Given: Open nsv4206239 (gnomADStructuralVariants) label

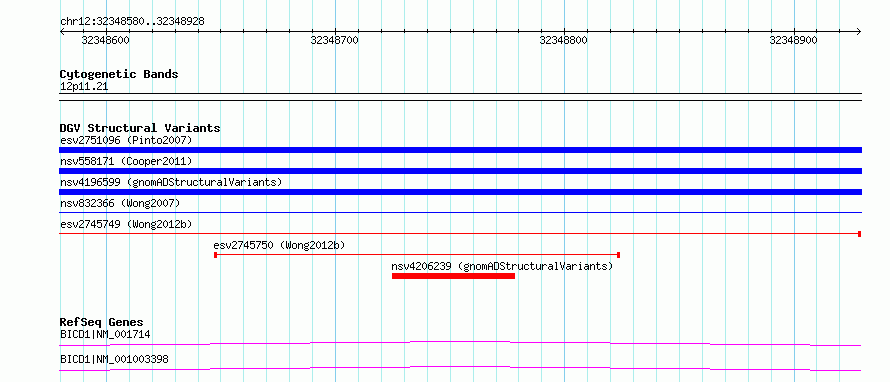Looking at the screenshot, I should coord(502,266).
